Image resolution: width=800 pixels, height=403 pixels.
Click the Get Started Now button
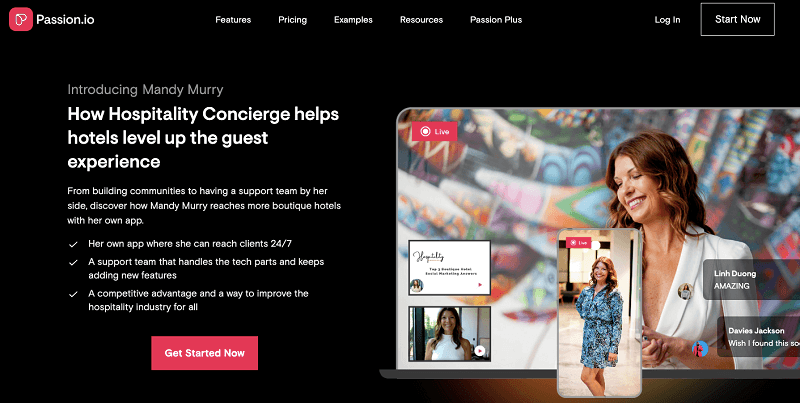(205, 353)
